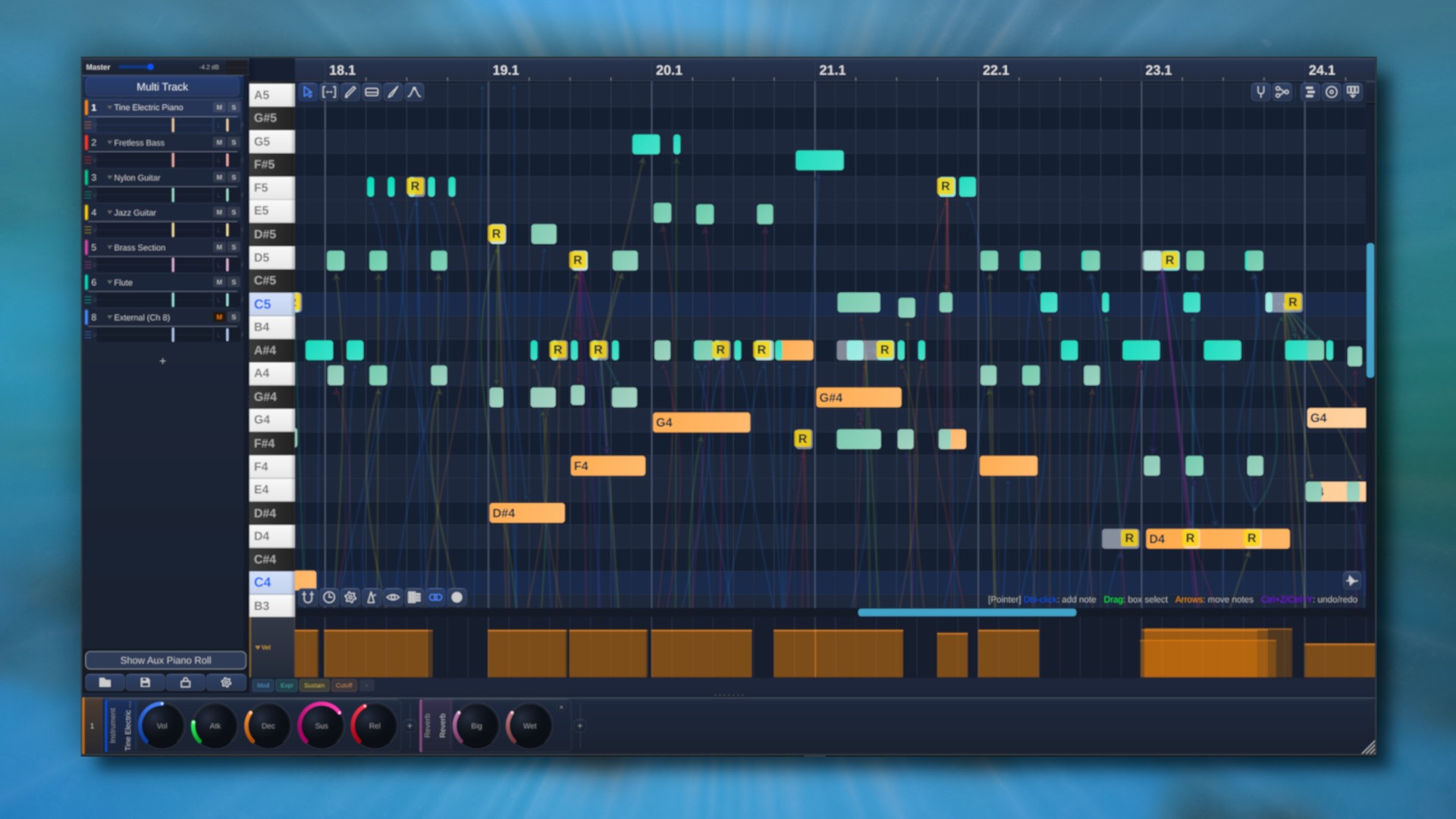Click the magnet snap icon

307,598
